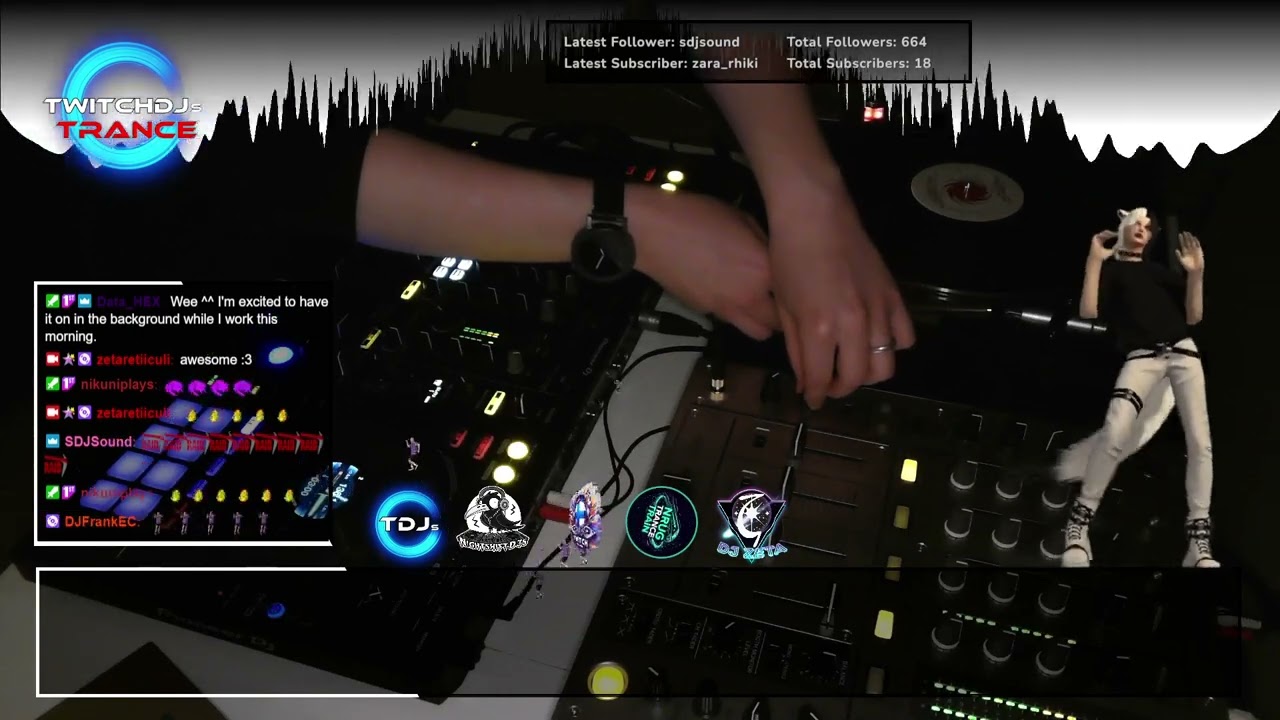This screenshot has height=720, width=1280.
Task: Click the dancing figure emotes after DJFrankEC
Action: coord(210,522)
